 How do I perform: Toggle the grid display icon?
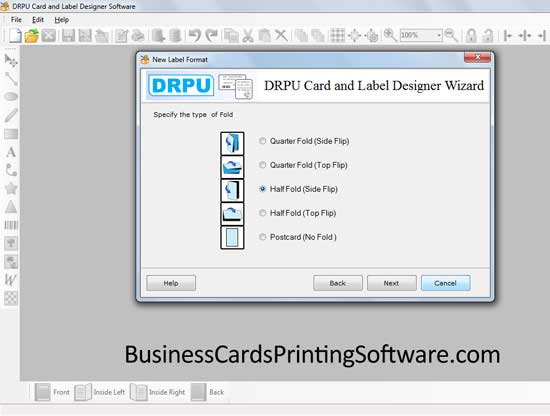[x=337, y=35]
